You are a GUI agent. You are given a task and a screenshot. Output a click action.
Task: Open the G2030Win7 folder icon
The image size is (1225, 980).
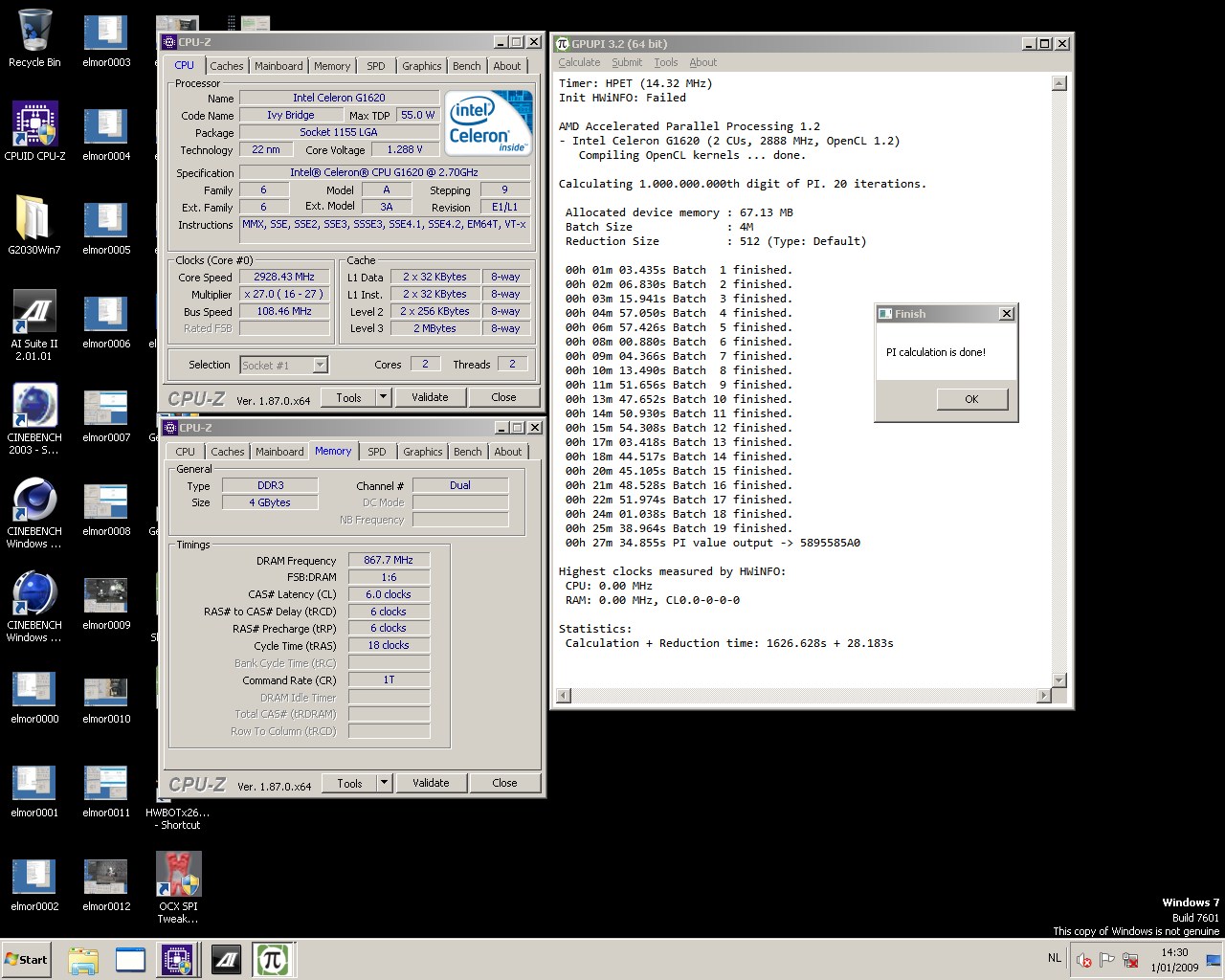click(34, 225)
